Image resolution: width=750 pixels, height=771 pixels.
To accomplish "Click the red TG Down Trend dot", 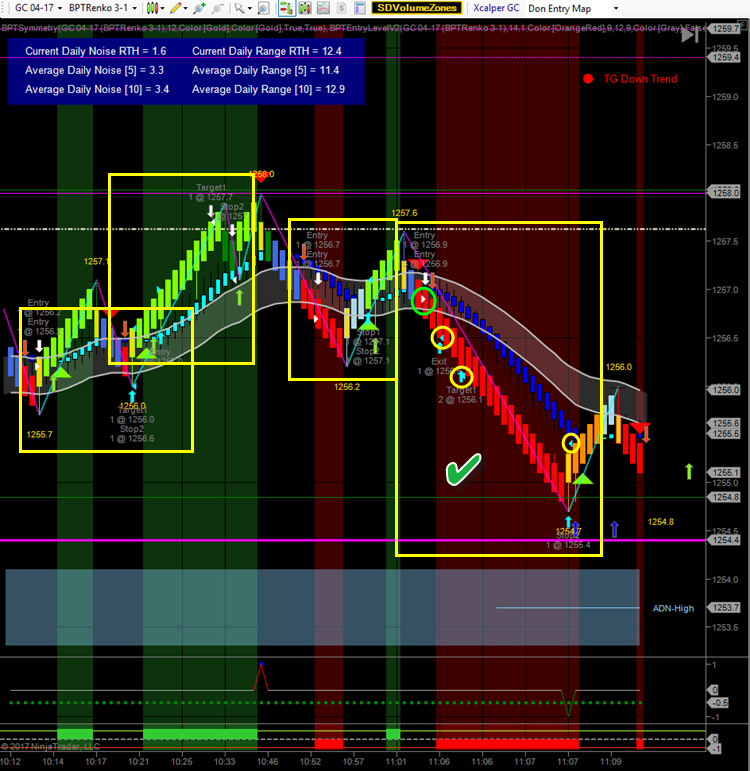I will [x=588, y=79].
